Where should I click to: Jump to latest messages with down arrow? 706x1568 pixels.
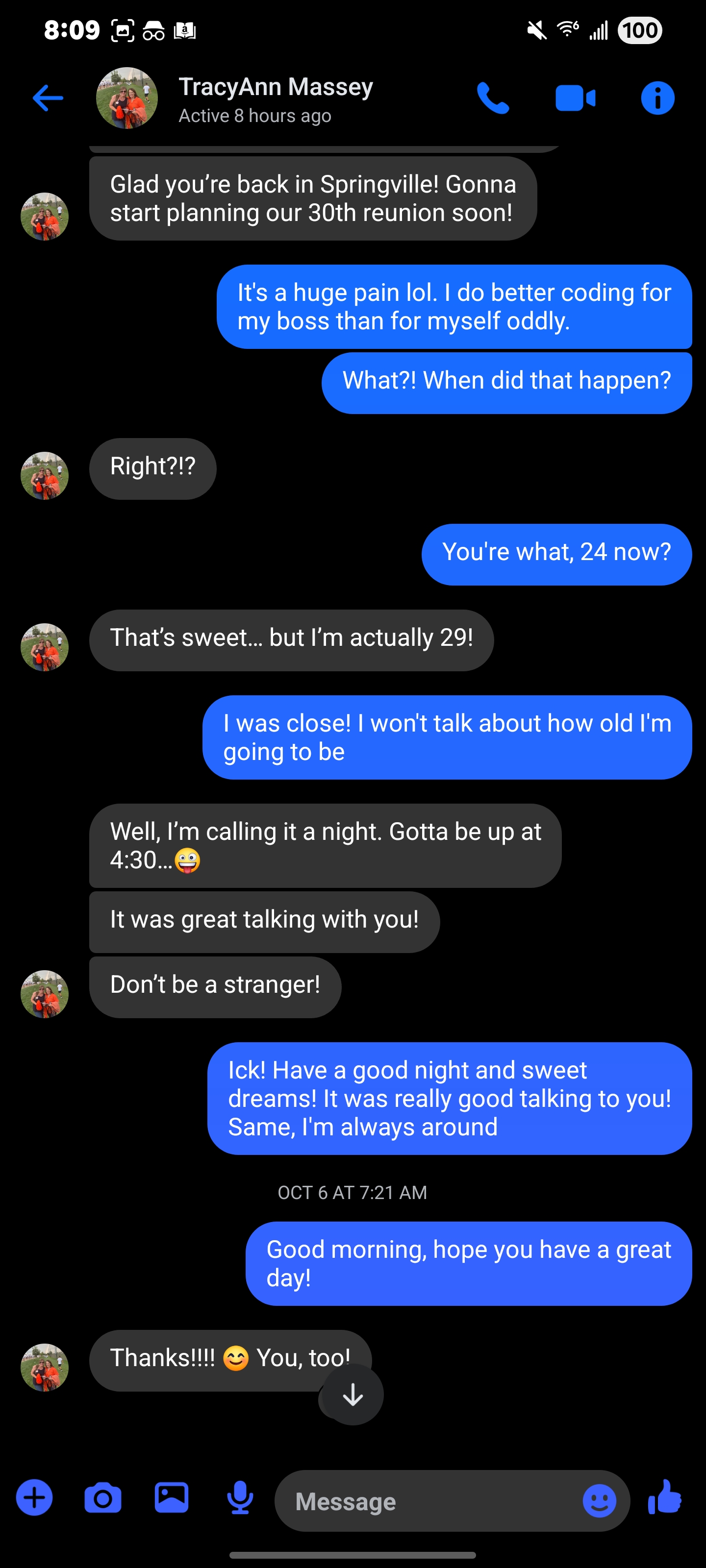(353, 1395)
